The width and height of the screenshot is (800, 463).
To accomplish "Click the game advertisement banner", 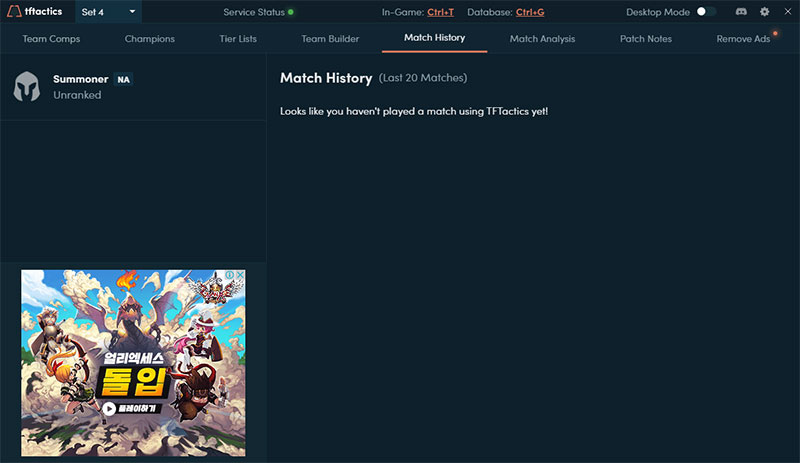I will [133, 363].
